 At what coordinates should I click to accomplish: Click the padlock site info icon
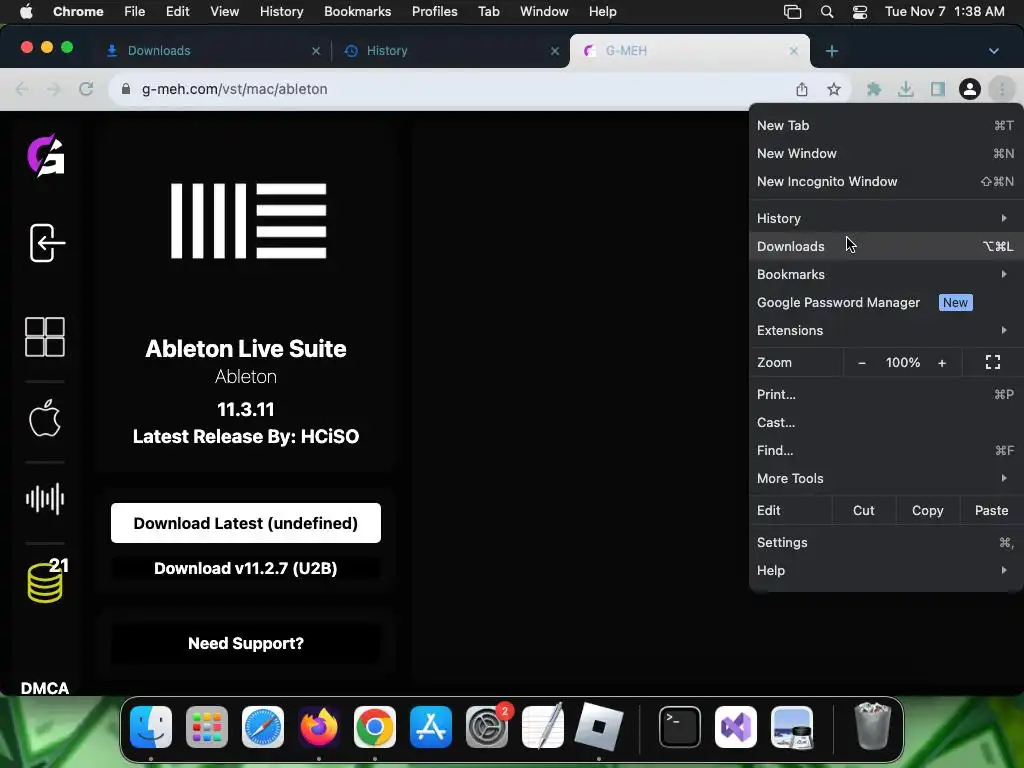coord(126,89)
